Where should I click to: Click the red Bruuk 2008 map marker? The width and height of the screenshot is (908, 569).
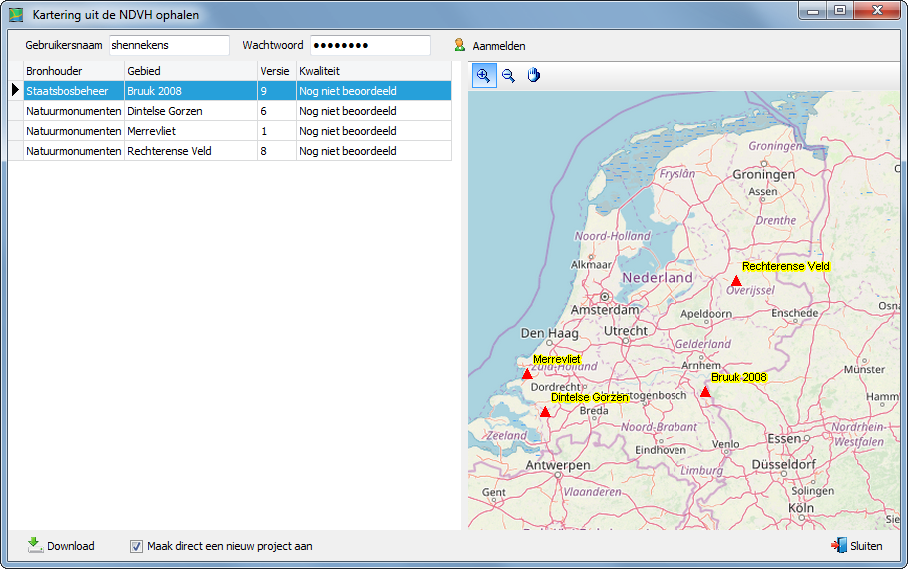click(x=705, y=392)
